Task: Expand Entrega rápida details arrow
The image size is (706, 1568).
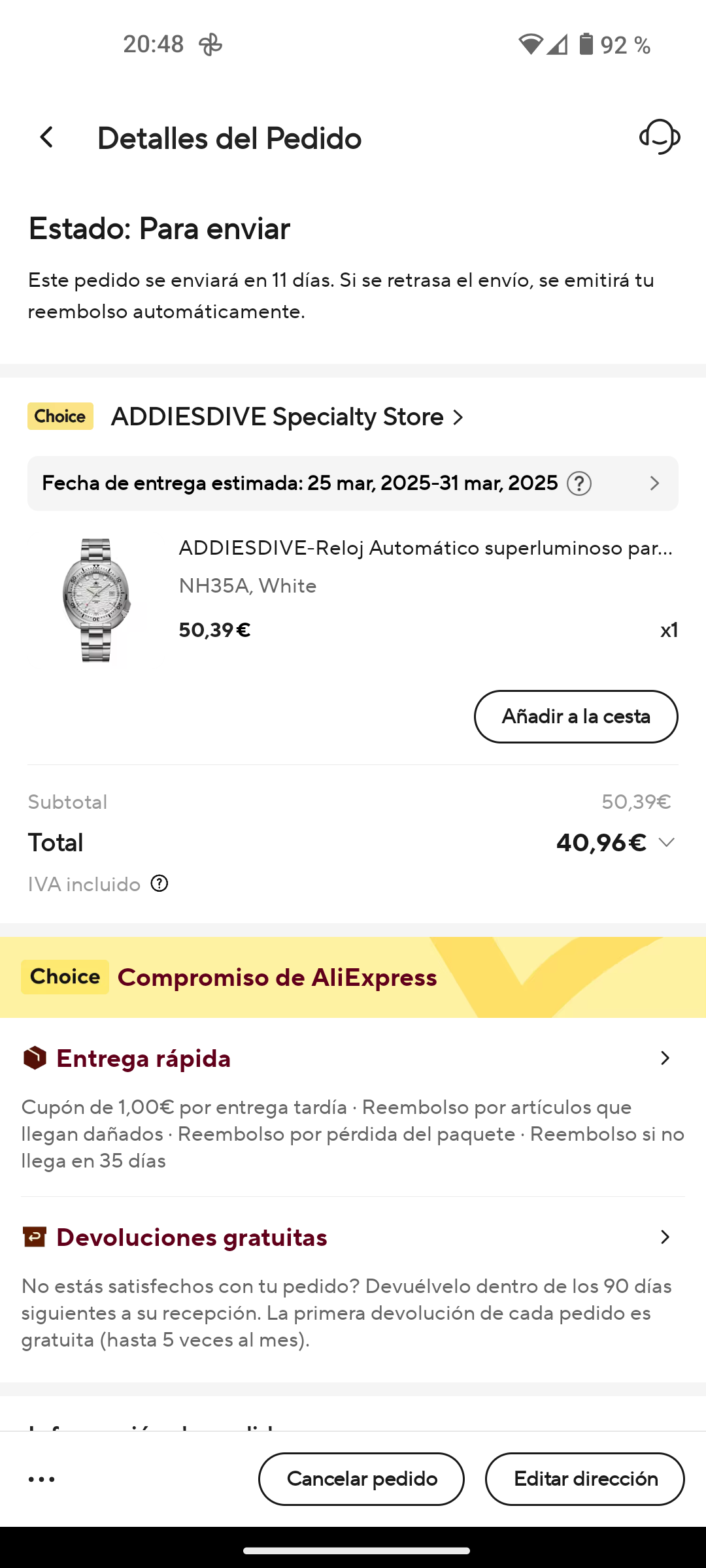Action: coord(665,1058)
